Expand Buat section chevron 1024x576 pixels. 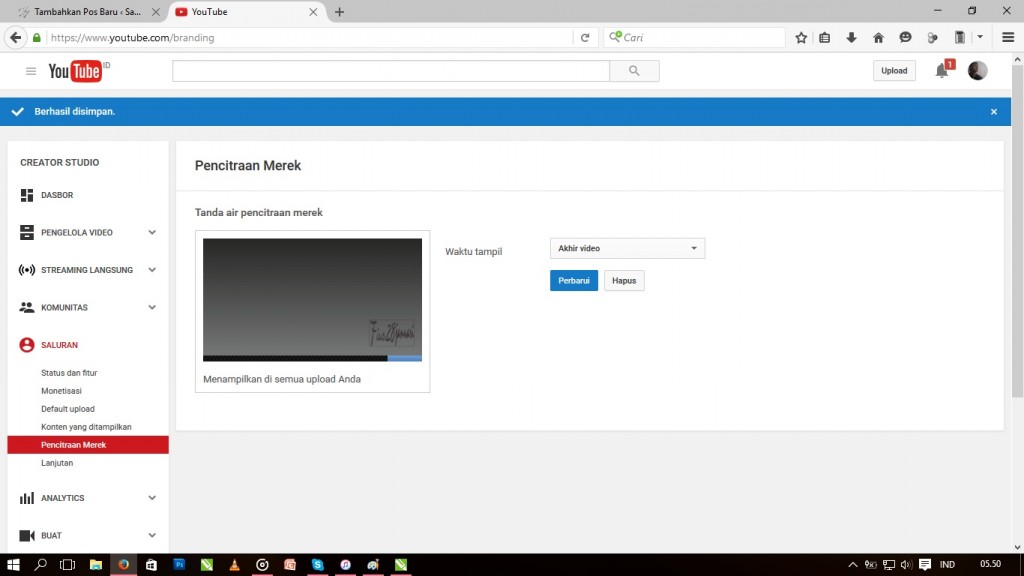(x=152, y=536)
